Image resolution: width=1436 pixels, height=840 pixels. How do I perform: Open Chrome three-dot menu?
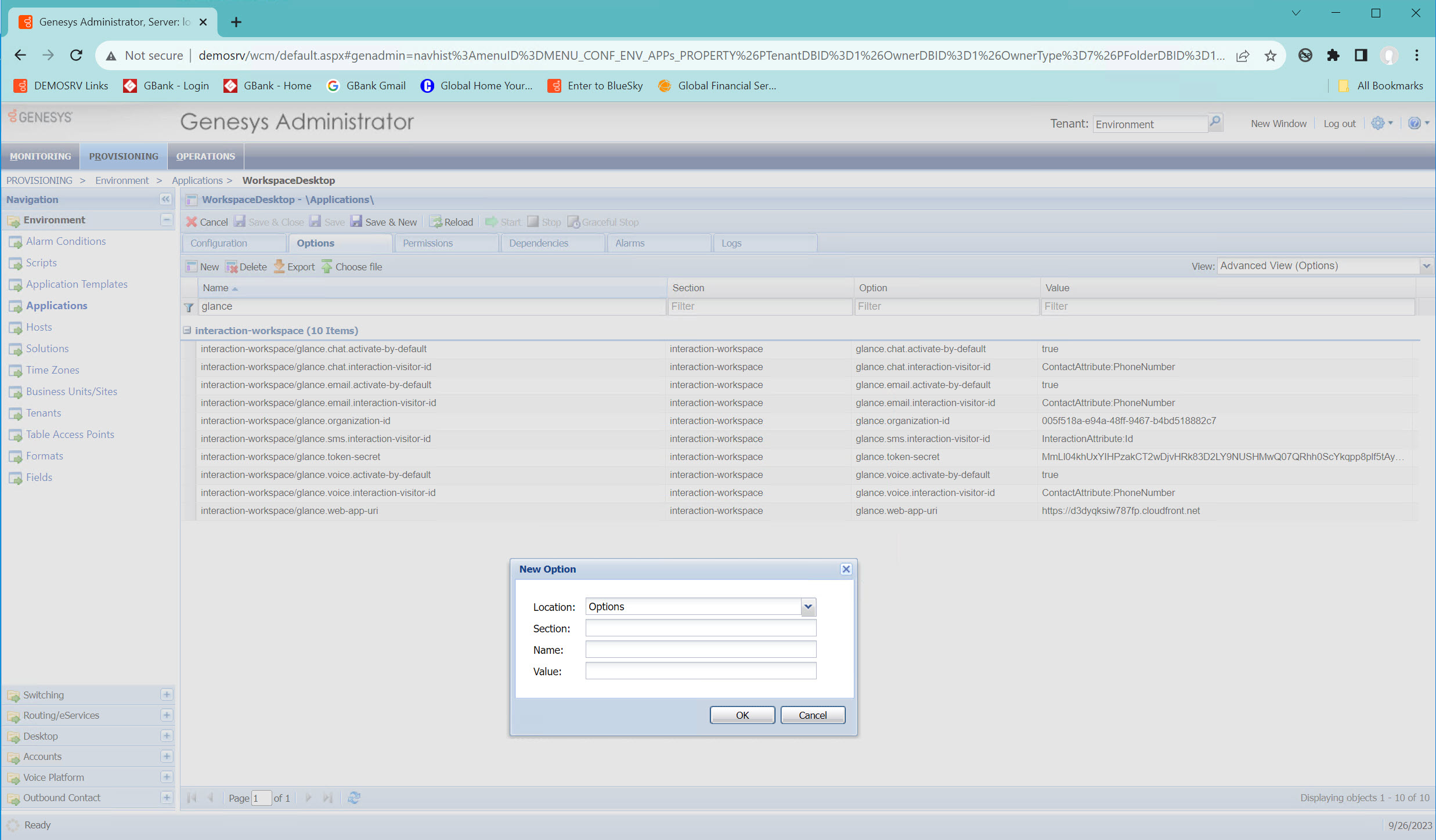click(1417, 55)
